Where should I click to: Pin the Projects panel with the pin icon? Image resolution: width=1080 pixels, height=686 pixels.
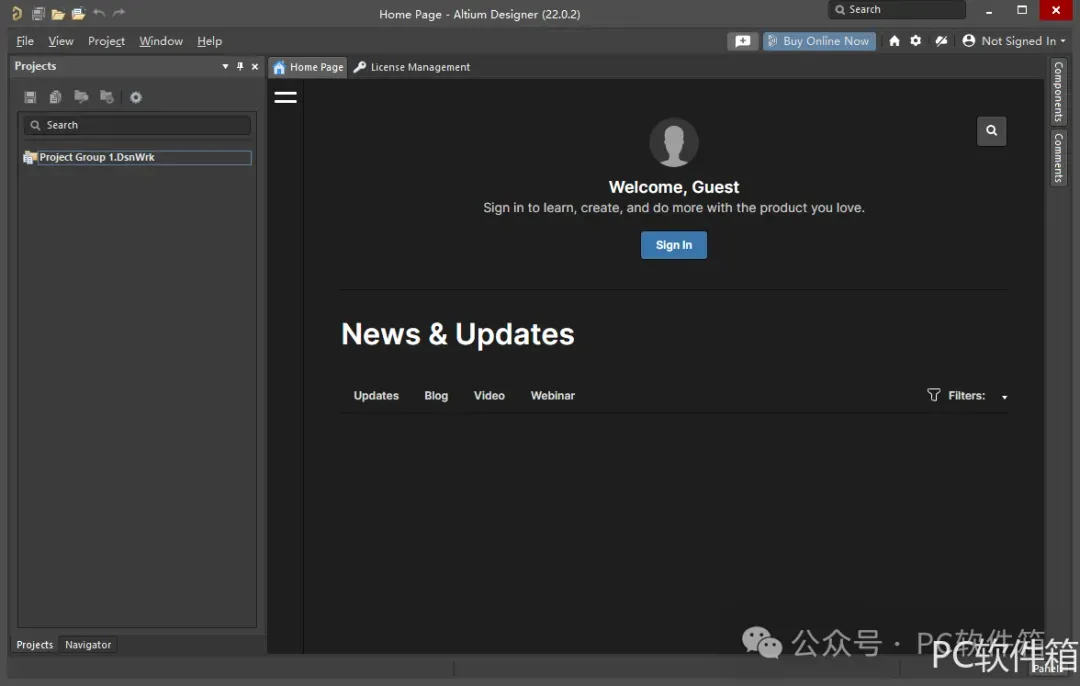click(240, 66)
